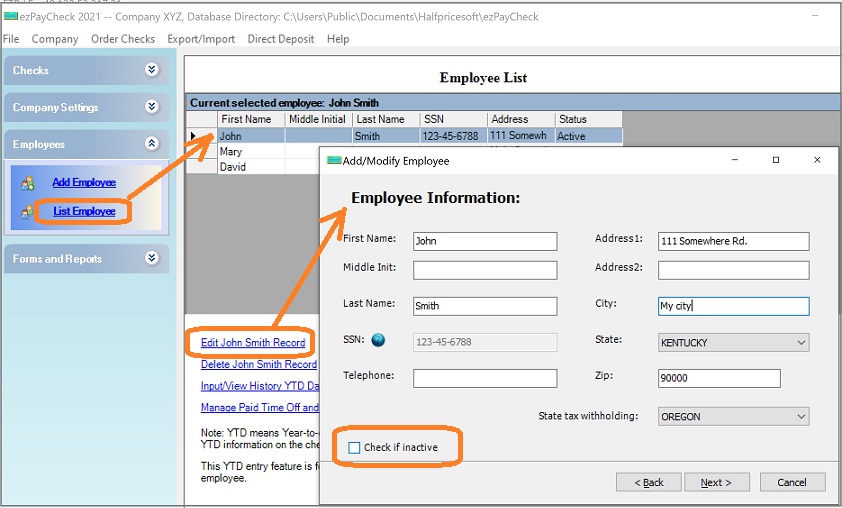The height and width of the screenshot is (508, 842).
Task: Click the Add/Modify Employee dialog icon
Action: tap(334, 160)
